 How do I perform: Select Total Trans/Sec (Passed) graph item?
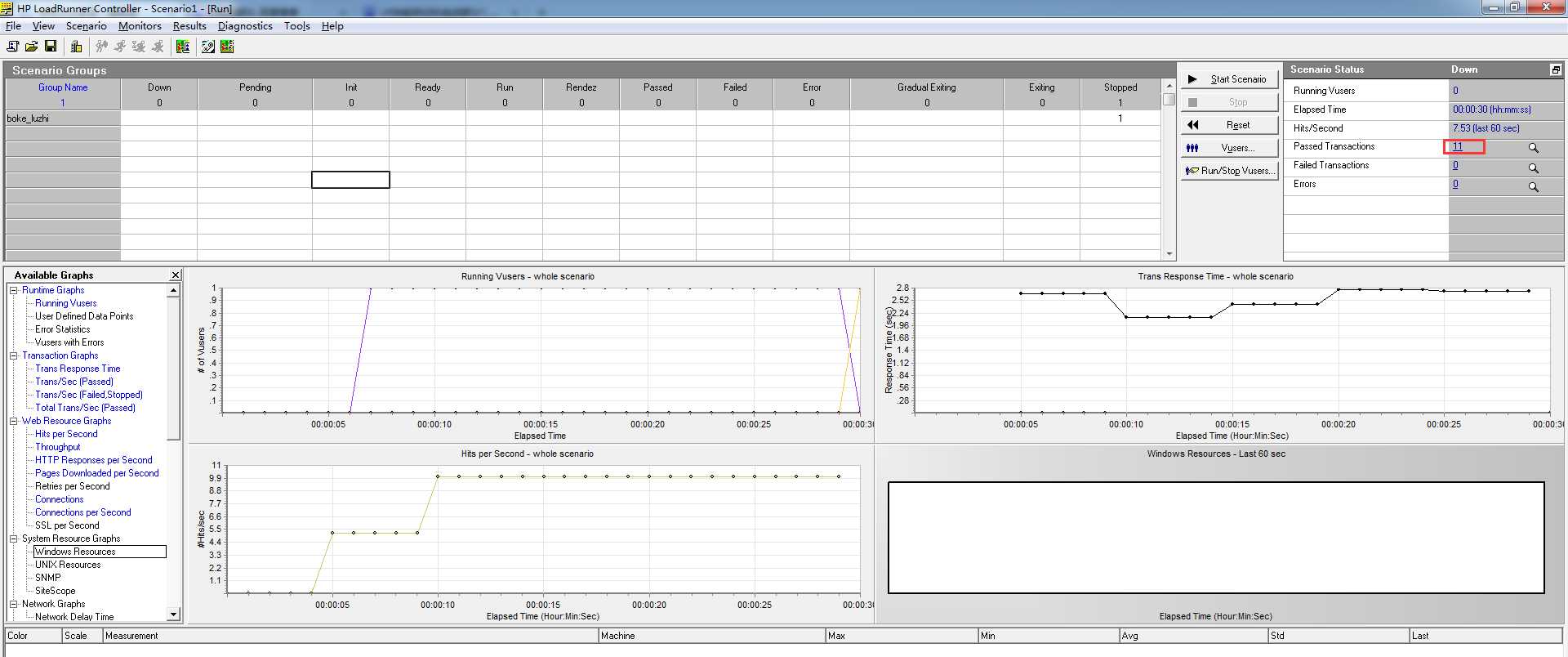[85, 408]
